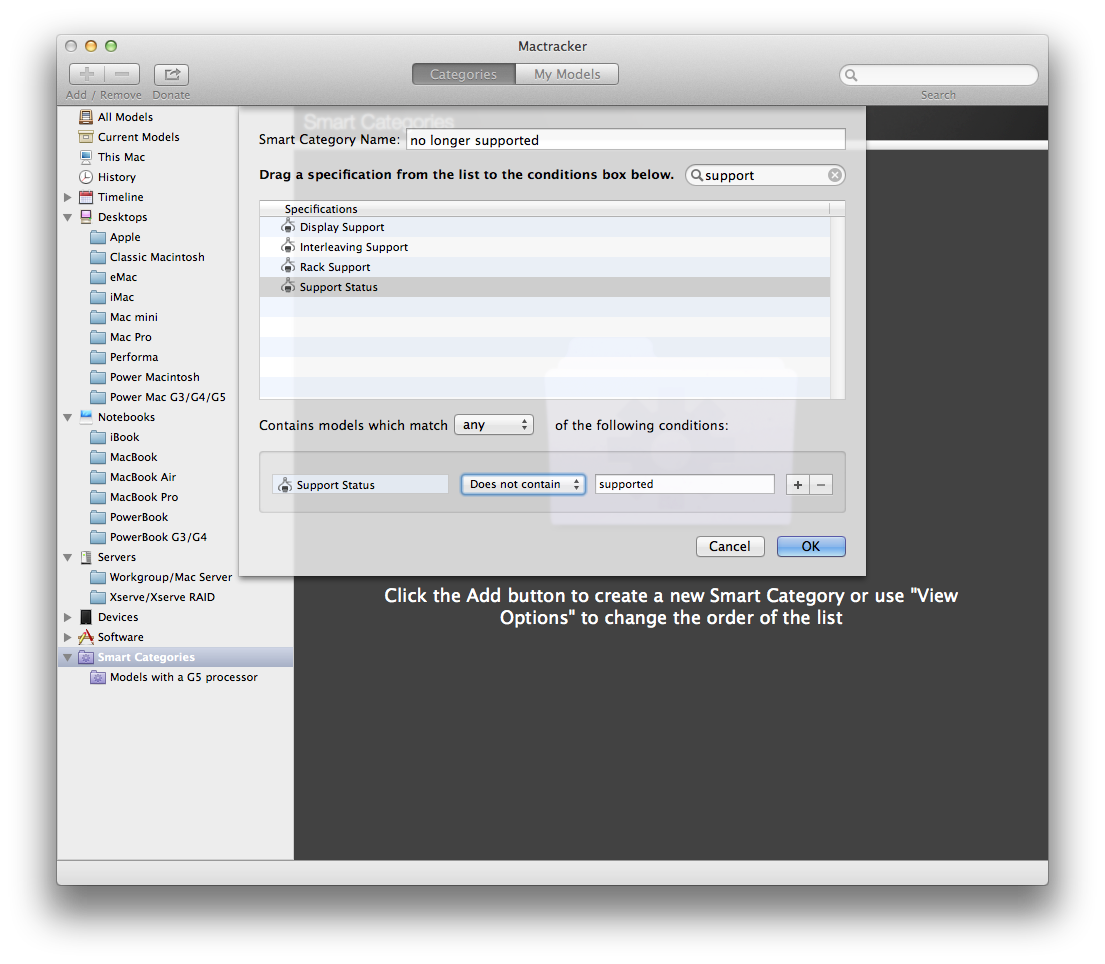Select the All Models sidebar icon
1105x964 pixels.
[86, 117]
